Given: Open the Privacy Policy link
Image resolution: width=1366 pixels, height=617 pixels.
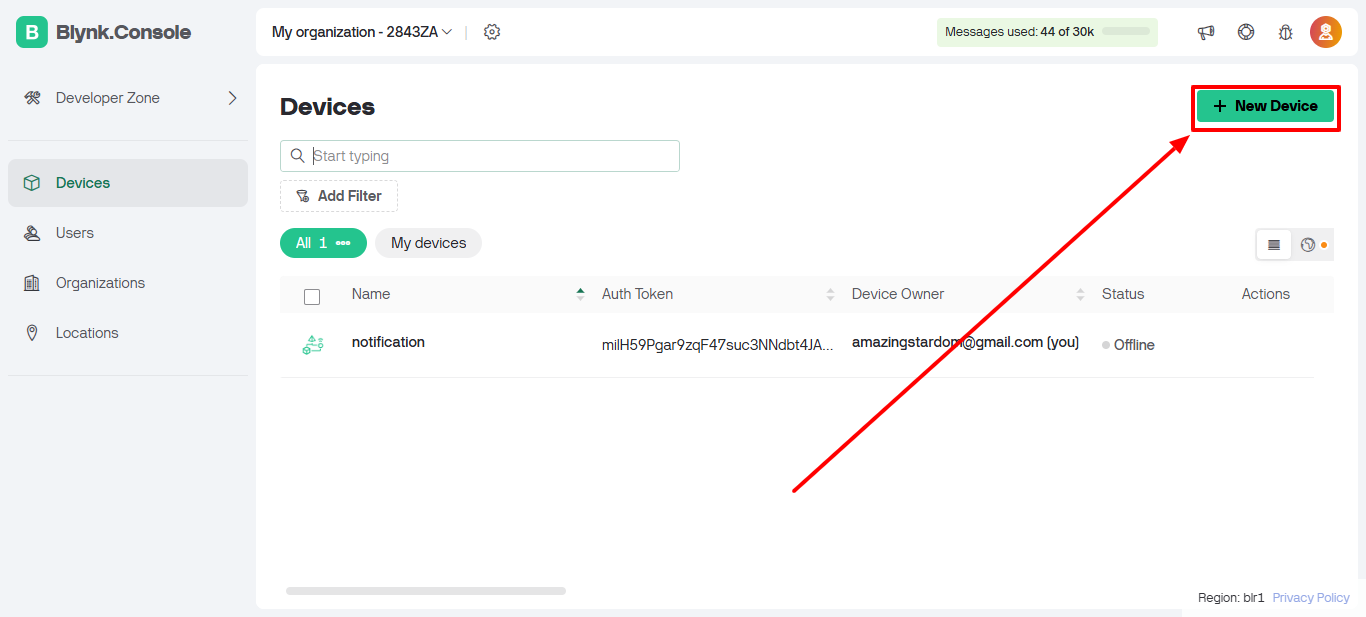Looking at the screenshot, I should [x=1311, y=597].
